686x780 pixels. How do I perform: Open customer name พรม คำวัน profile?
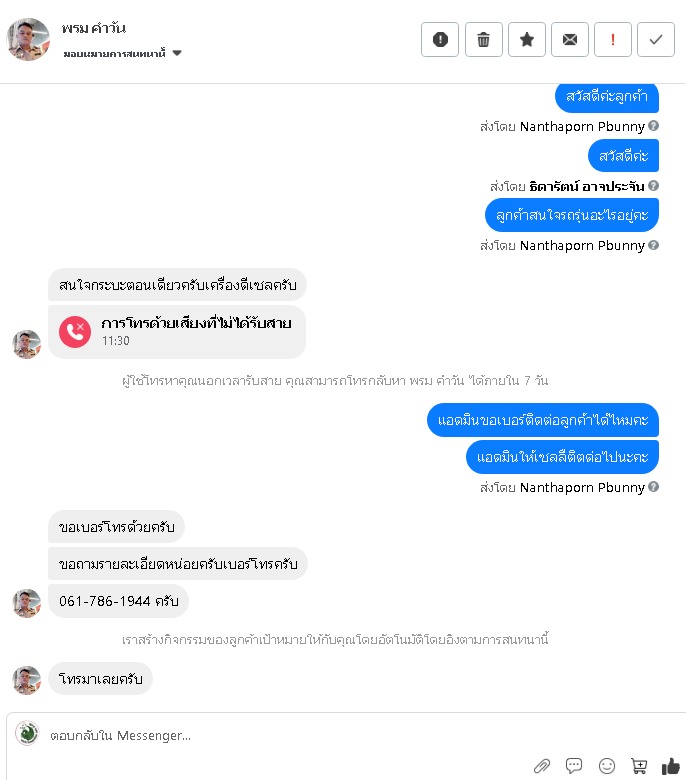click(x=94, y=28)
